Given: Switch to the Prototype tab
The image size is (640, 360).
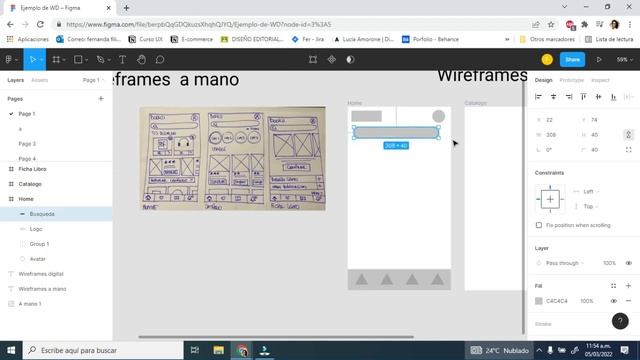Looking at the screenshot, I should click(571, 80).
